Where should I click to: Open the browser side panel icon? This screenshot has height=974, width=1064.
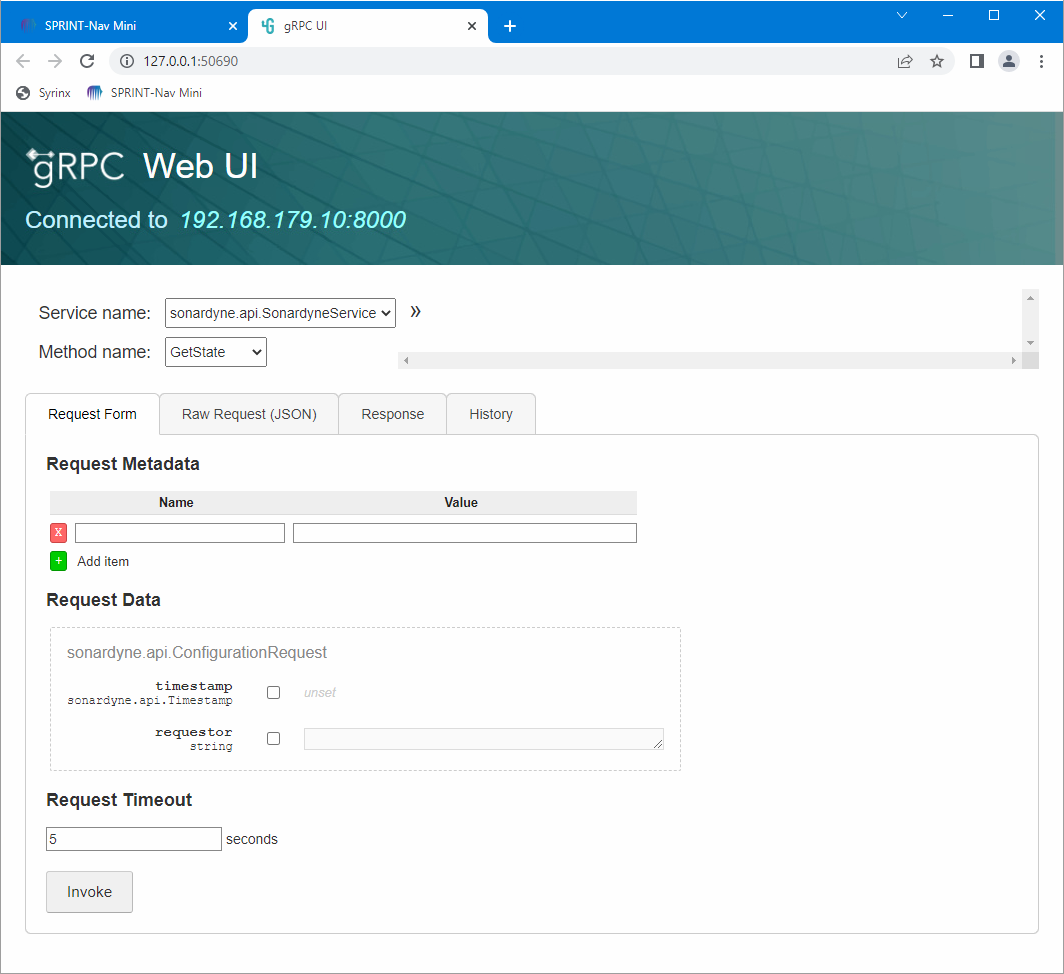click(x=977, y=61)
